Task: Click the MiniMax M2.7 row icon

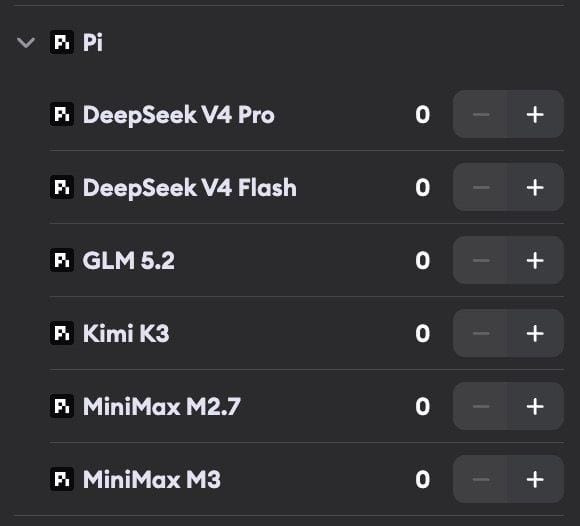Action: click(62, 406)
